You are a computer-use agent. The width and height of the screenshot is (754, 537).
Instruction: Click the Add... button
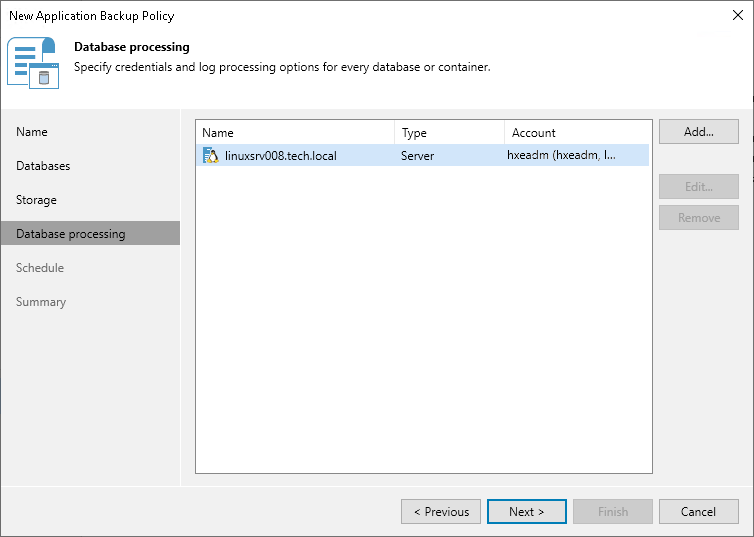[699, 132]
